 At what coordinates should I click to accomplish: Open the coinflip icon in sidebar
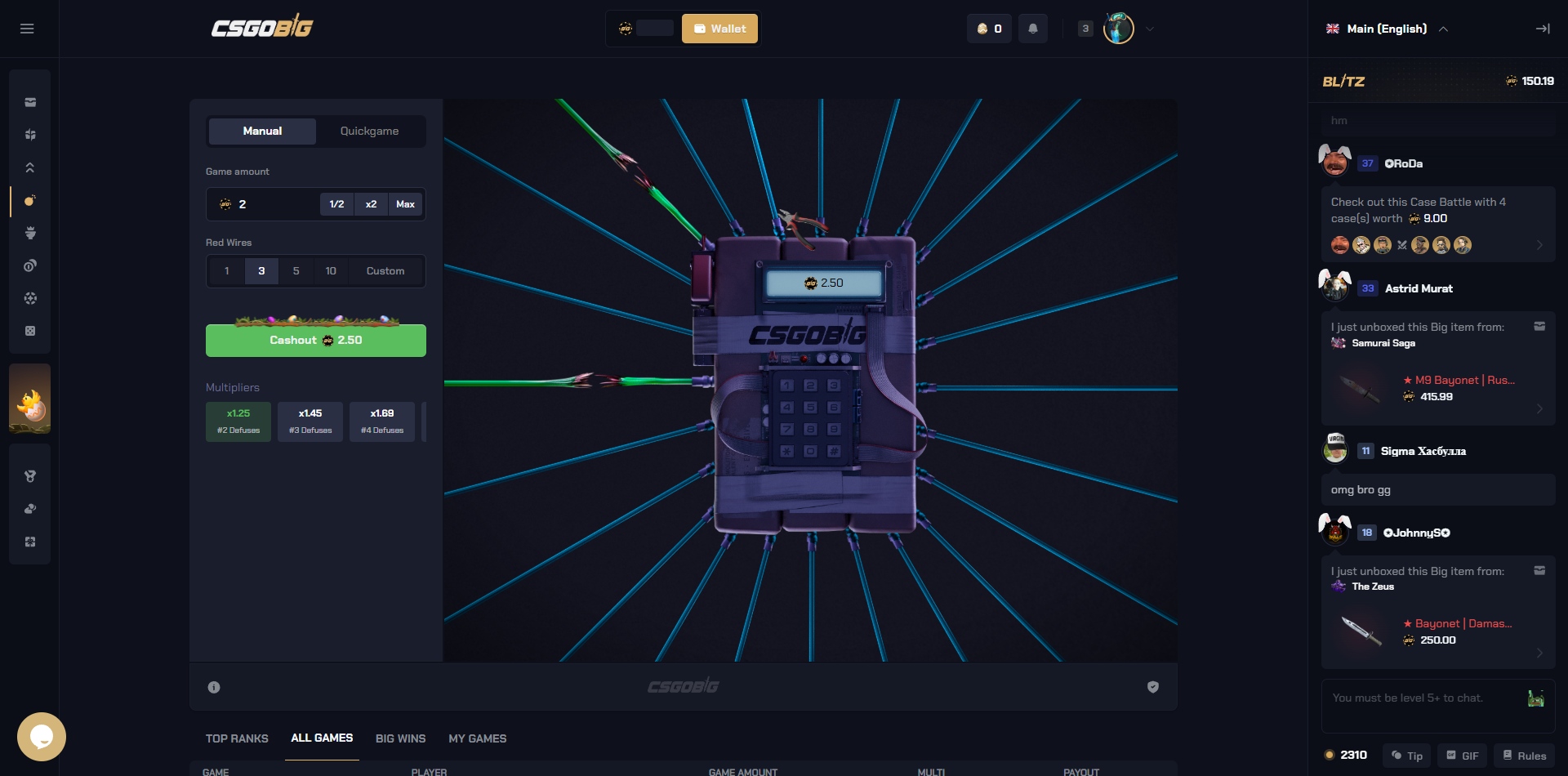coord(30,265)
